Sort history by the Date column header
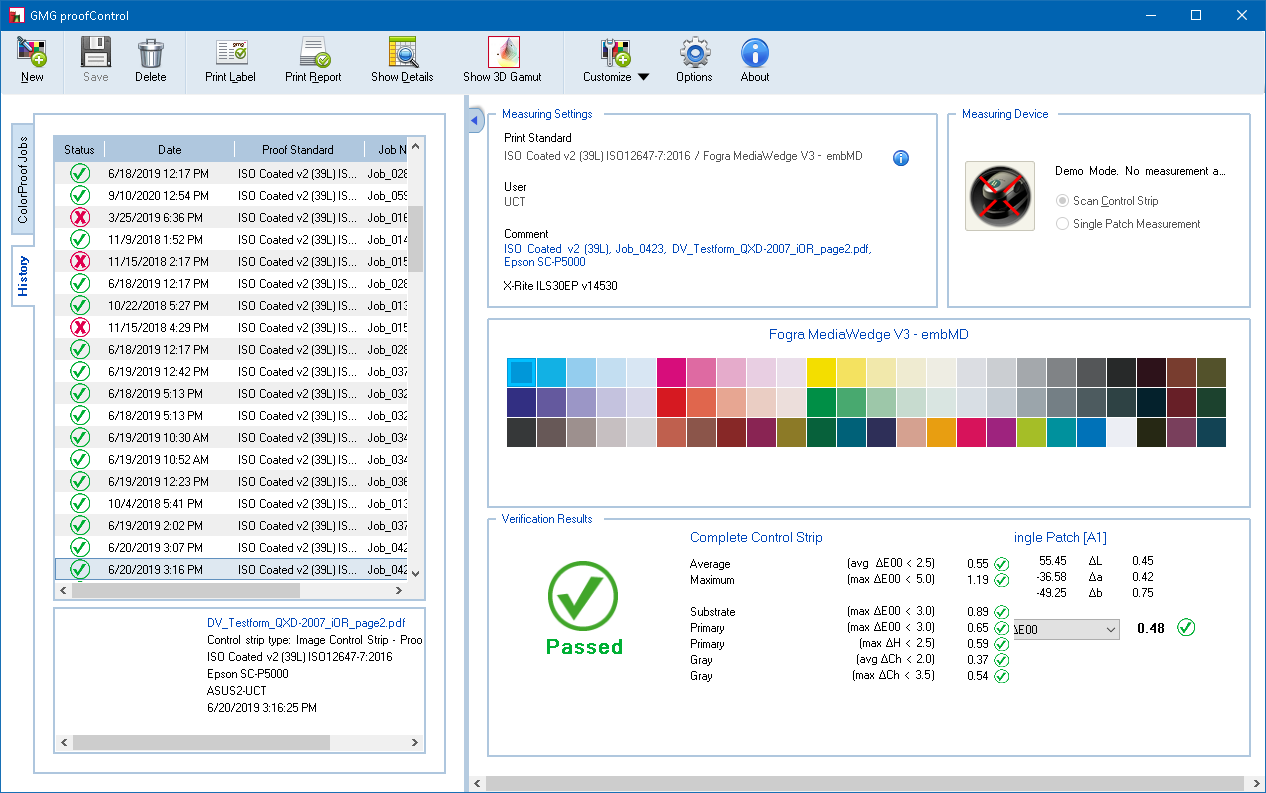Viewport: 1266px width, 793px height. pyautogui.click(x=169, y=150)
